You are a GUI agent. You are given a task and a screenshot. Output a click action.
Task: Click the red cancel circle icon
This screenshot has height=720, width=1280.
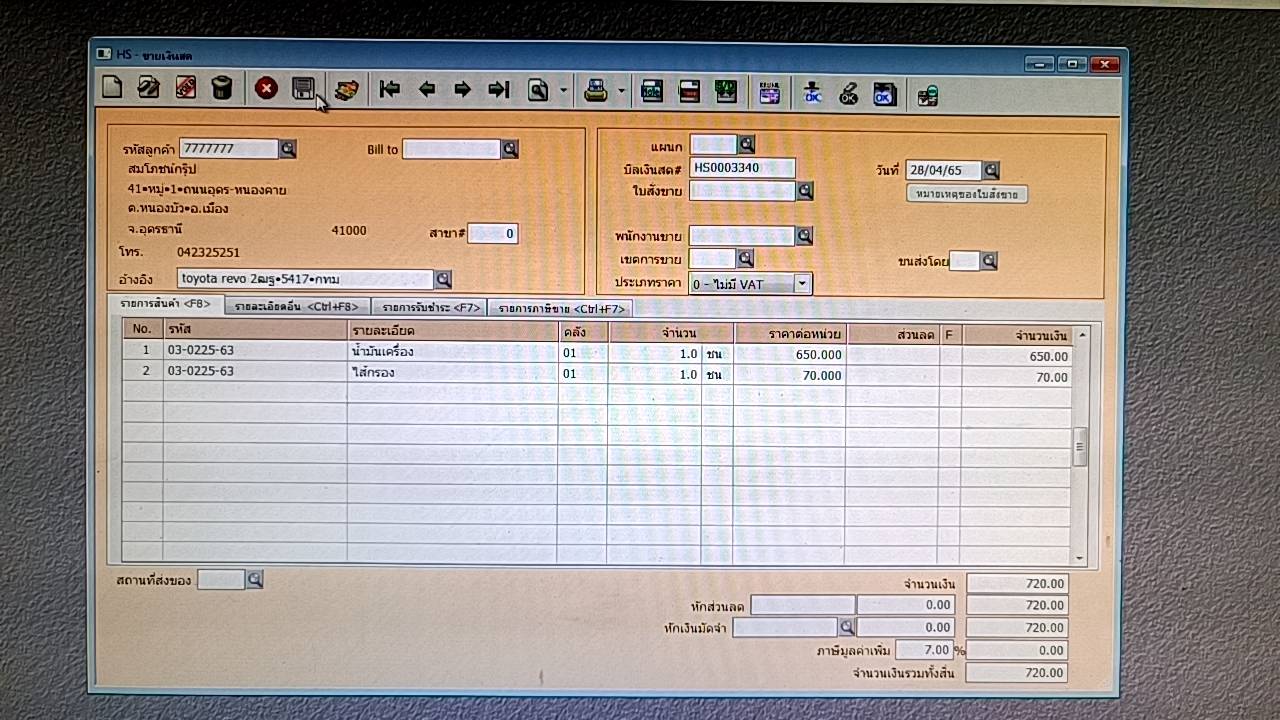tap(266, 89)
